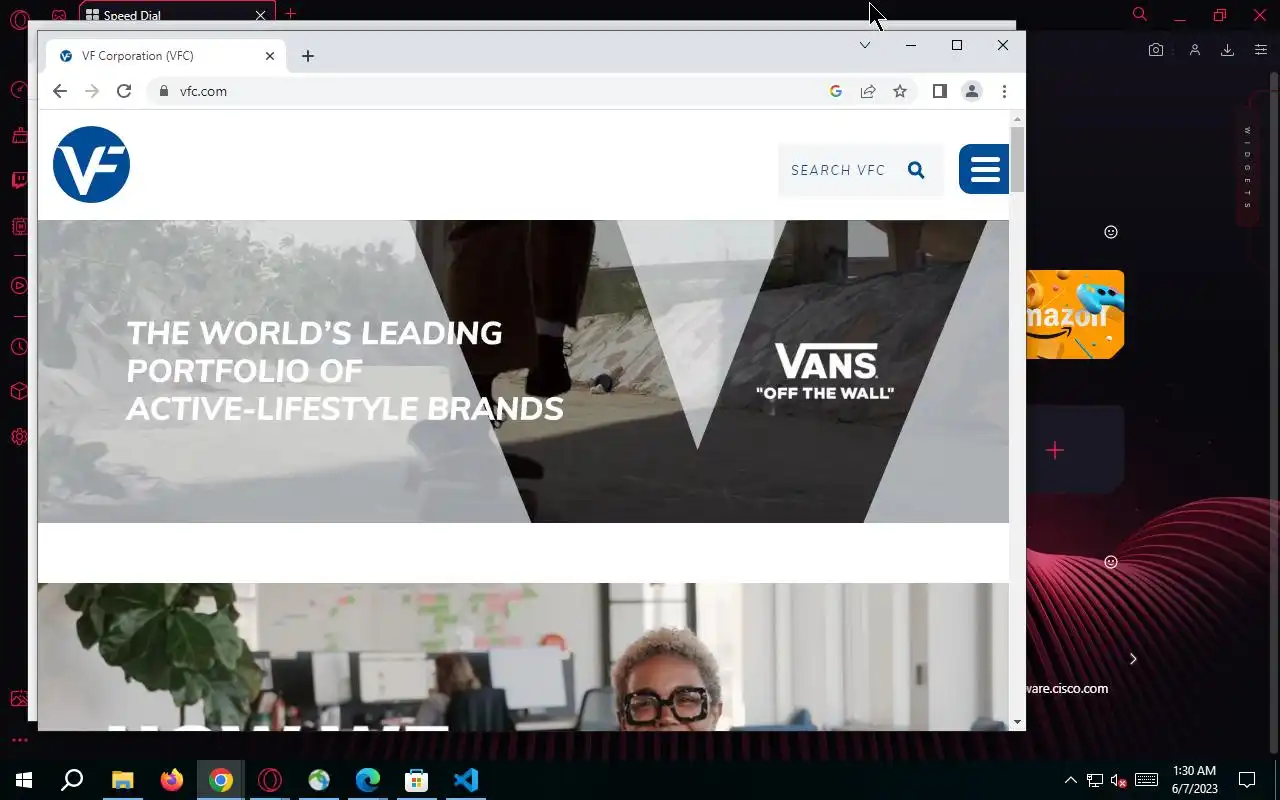Select the VF Corporation (VFC) tab

[x=166, y=56]
